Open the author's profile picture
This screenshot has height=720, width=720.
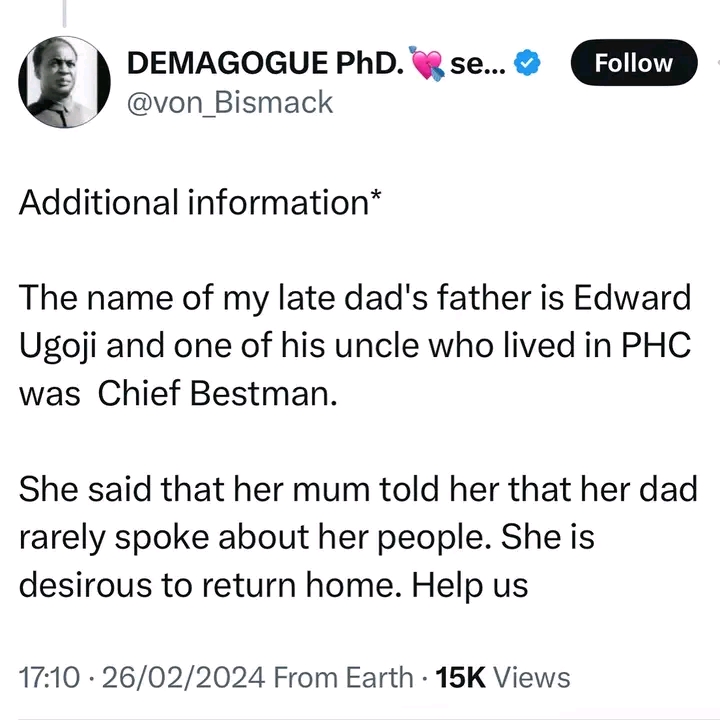coord(64,80)
